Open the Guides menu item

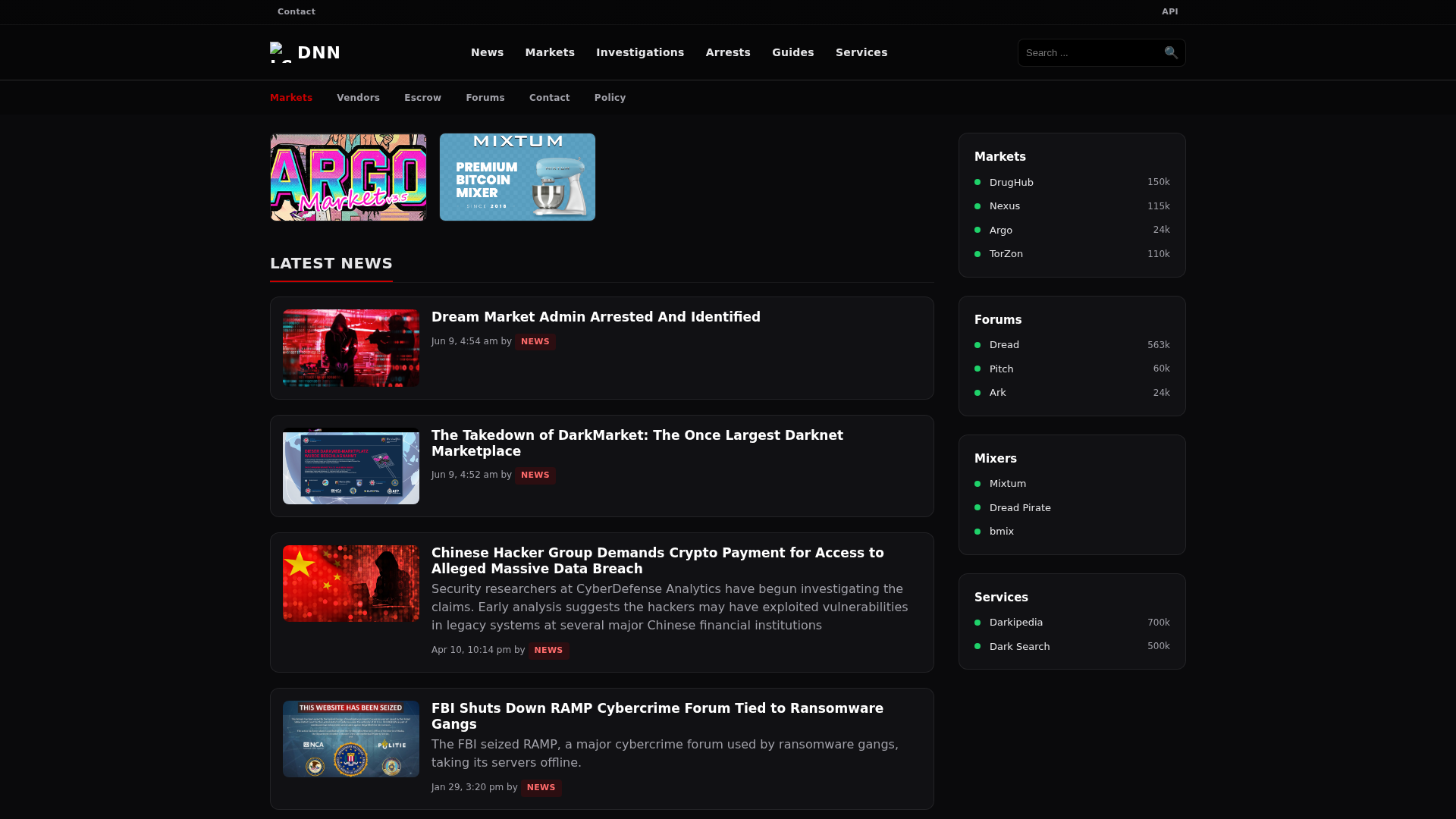(x=793, y=52)
